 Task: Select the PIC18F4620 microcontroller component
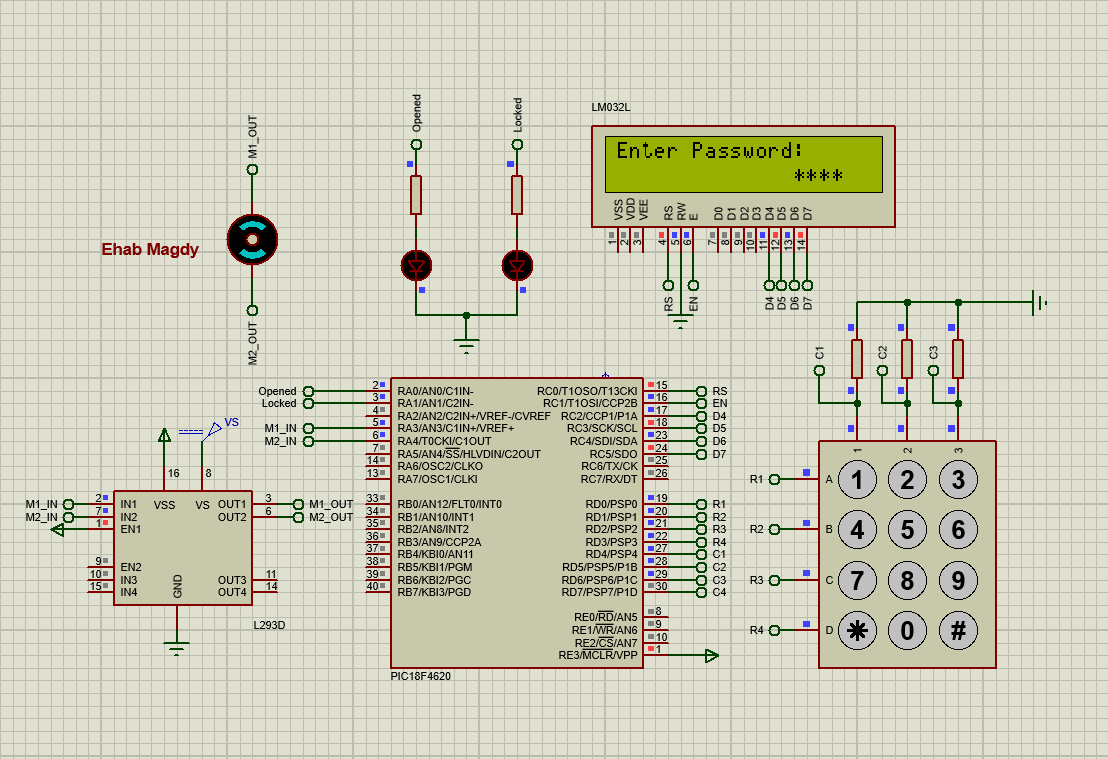(515, 520)
